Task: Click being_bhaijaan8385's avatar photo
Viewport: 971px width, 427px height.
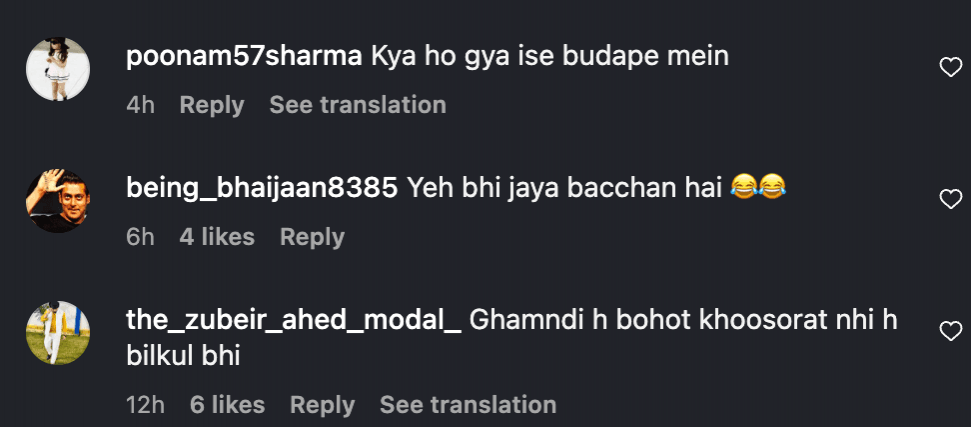Action: [58, 201]
